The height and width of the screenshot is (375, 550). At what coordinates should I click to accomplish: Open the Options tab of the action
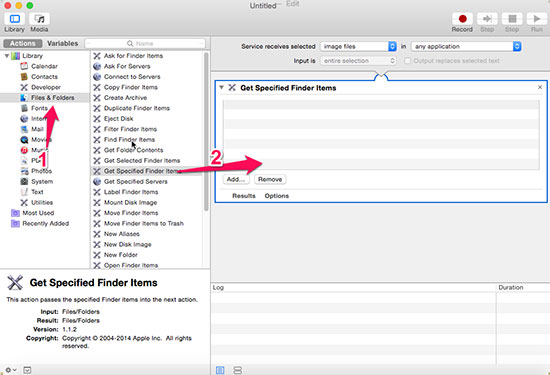click(x=276, y=196)
